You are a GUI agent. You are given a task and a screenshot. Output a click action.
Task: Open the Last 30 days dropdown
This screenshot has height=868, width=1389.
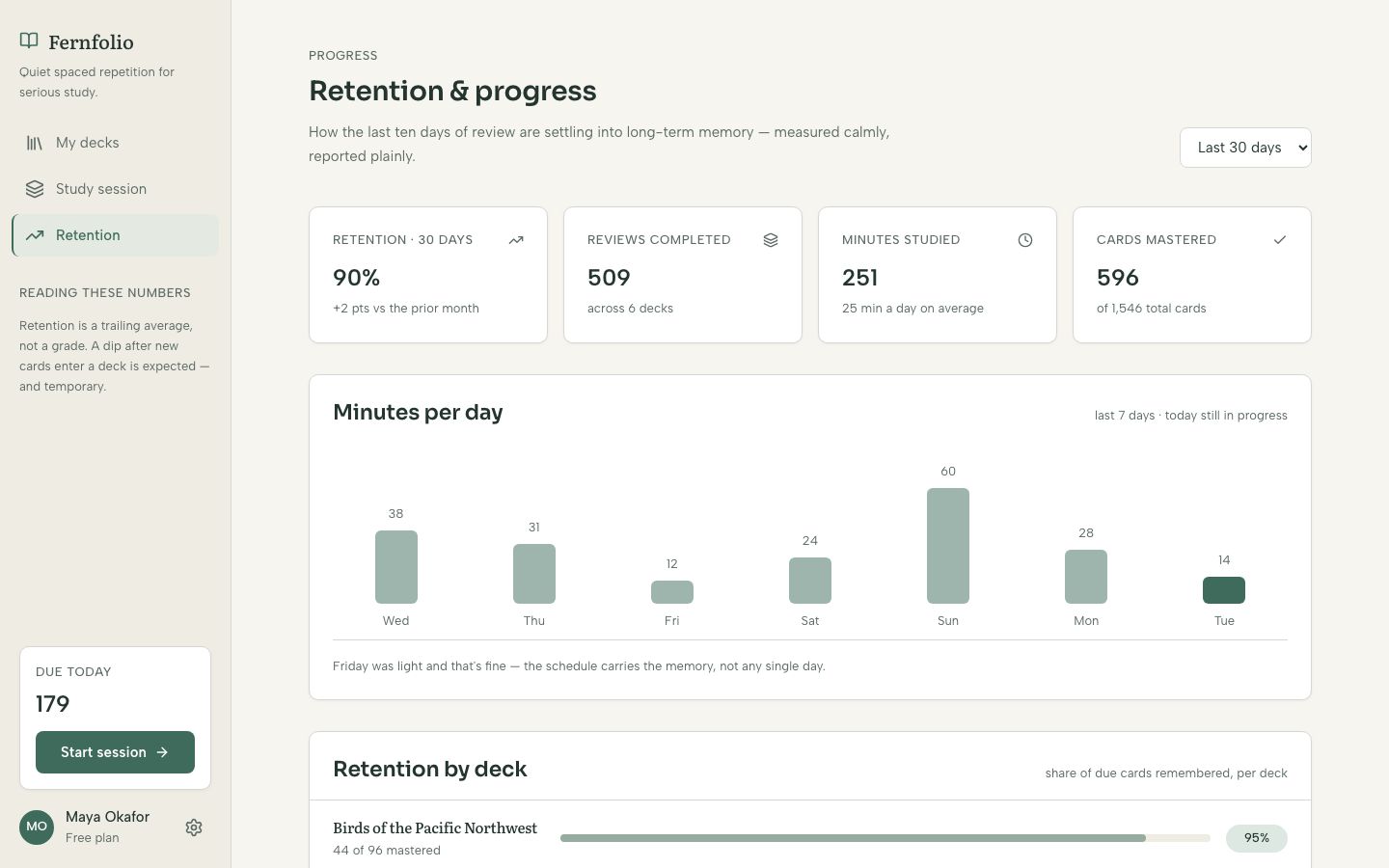click(1245, 148)
